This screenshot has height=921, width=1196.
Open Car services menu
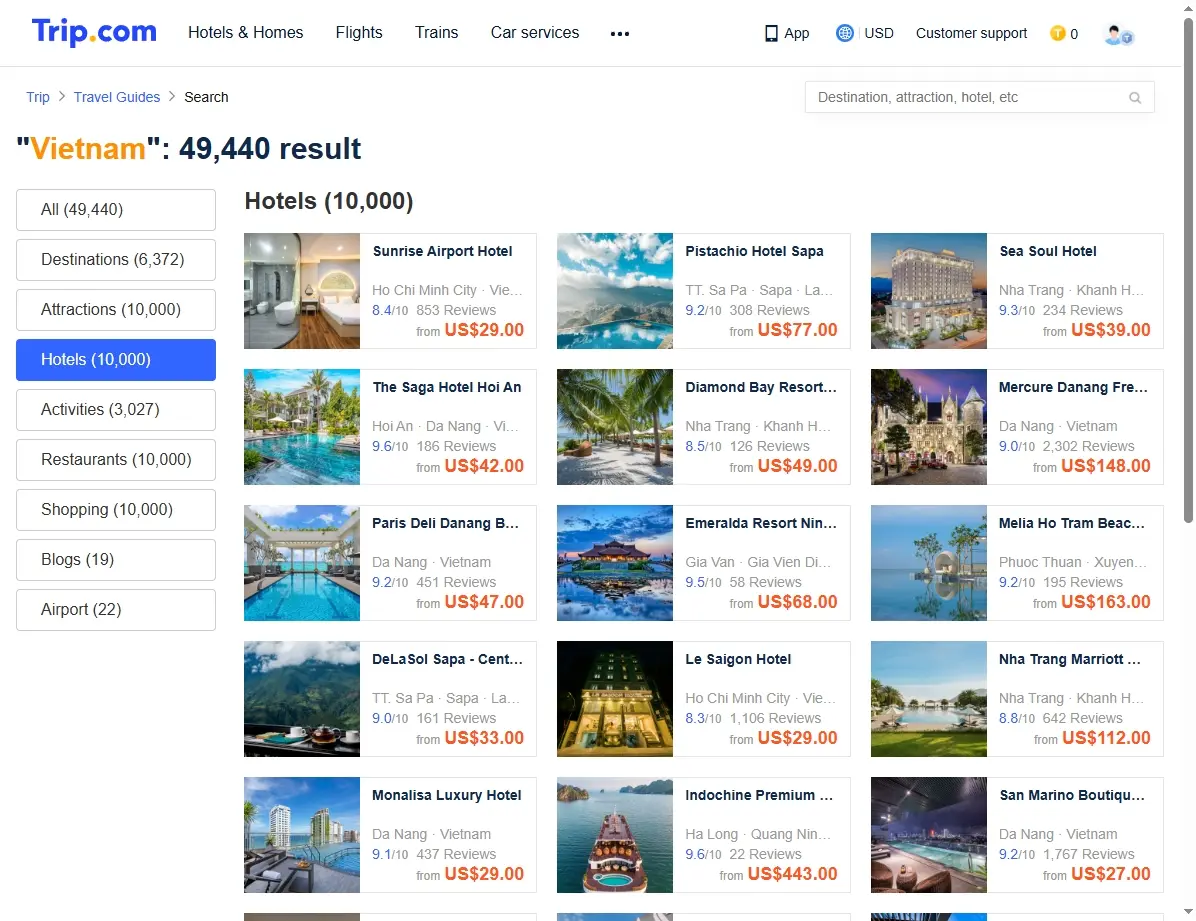[x=535, y=33]
